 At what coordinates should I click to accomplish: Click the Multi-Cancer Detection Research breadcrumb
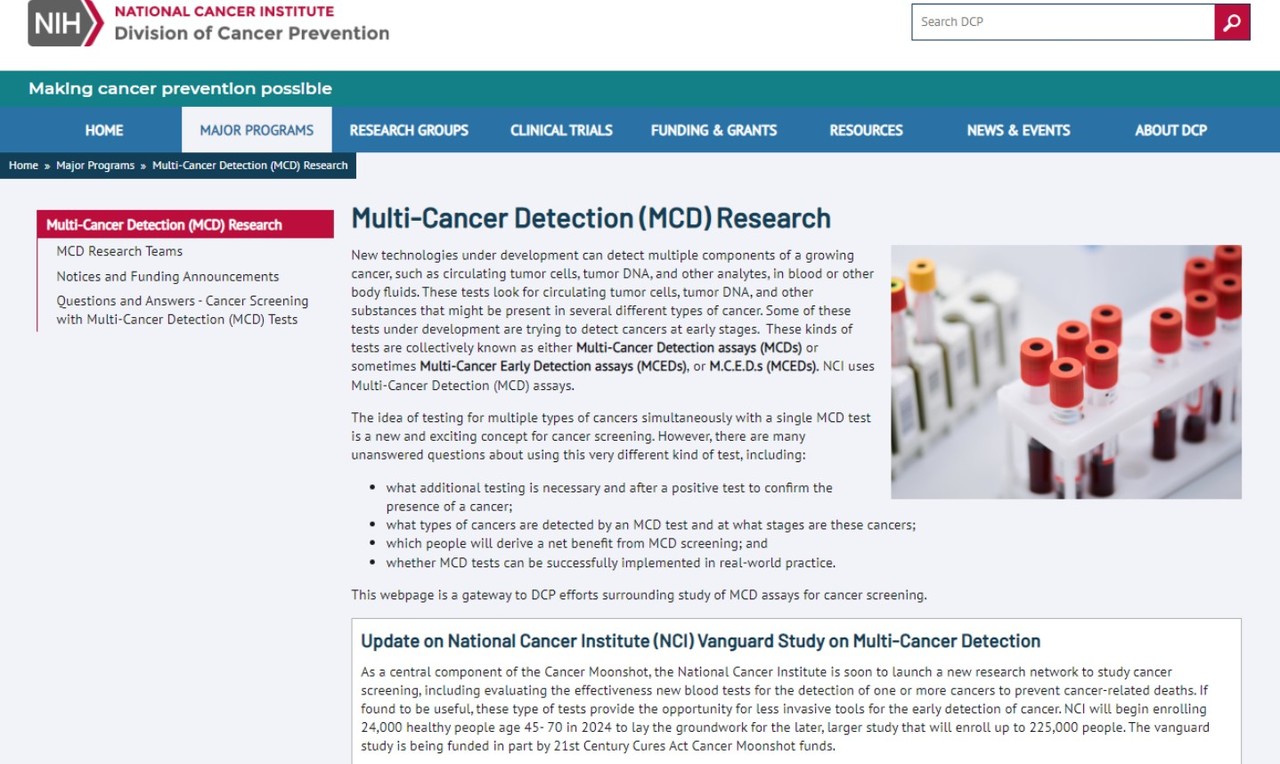coord(250,166)
